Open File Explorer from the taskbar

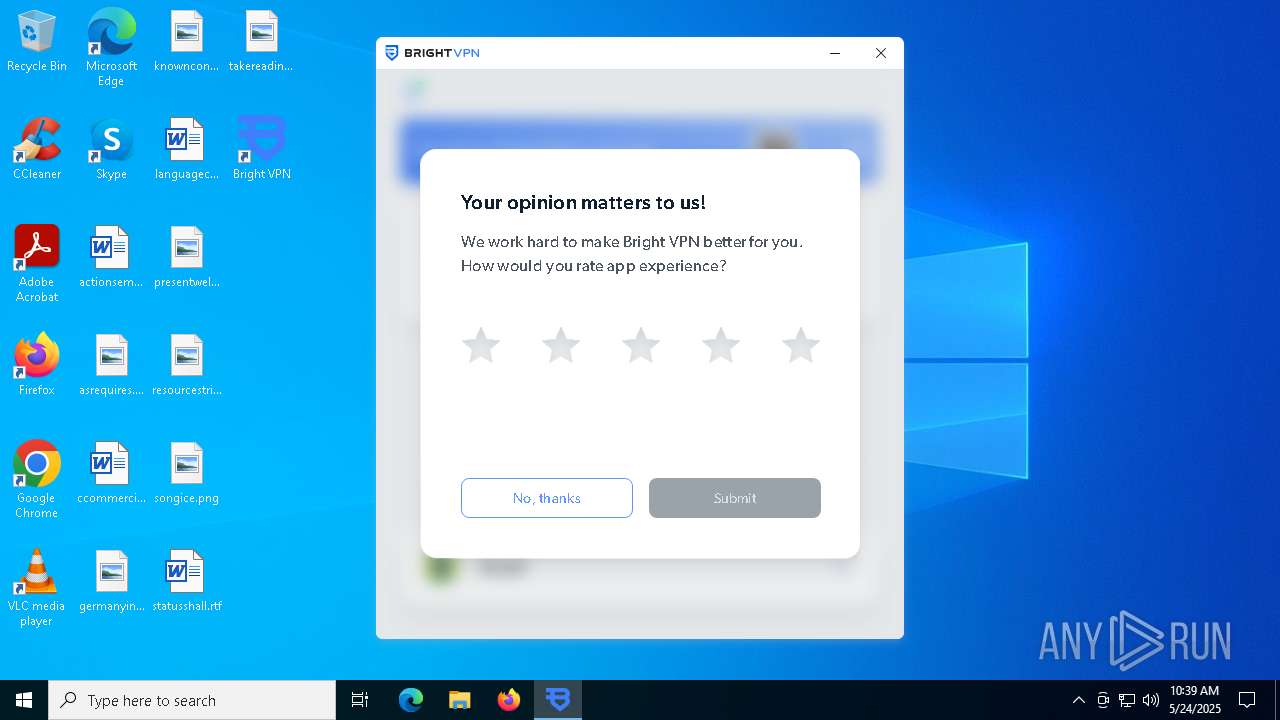point(459,700)
